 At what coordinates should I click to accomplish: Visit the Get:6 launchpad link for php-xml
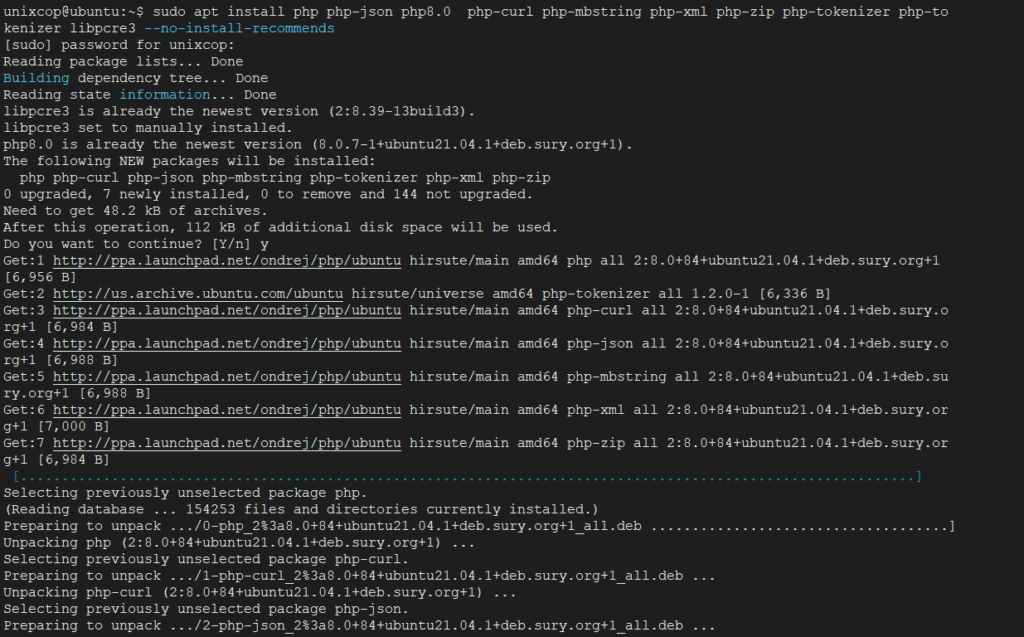[x=227, y=410]
